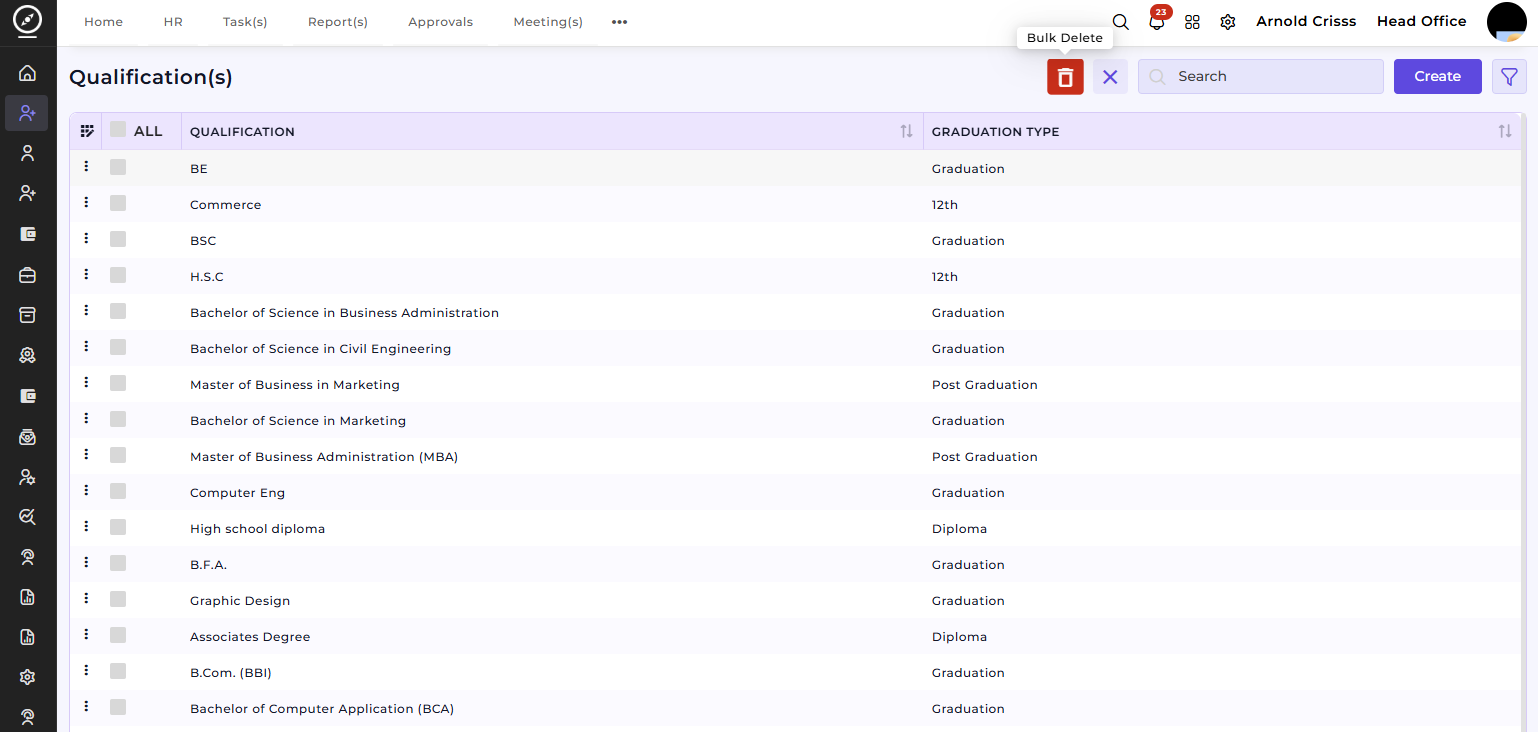Check the Computer Eng row checkbox
1538x732 pixels.
click(x=118, y=491)
